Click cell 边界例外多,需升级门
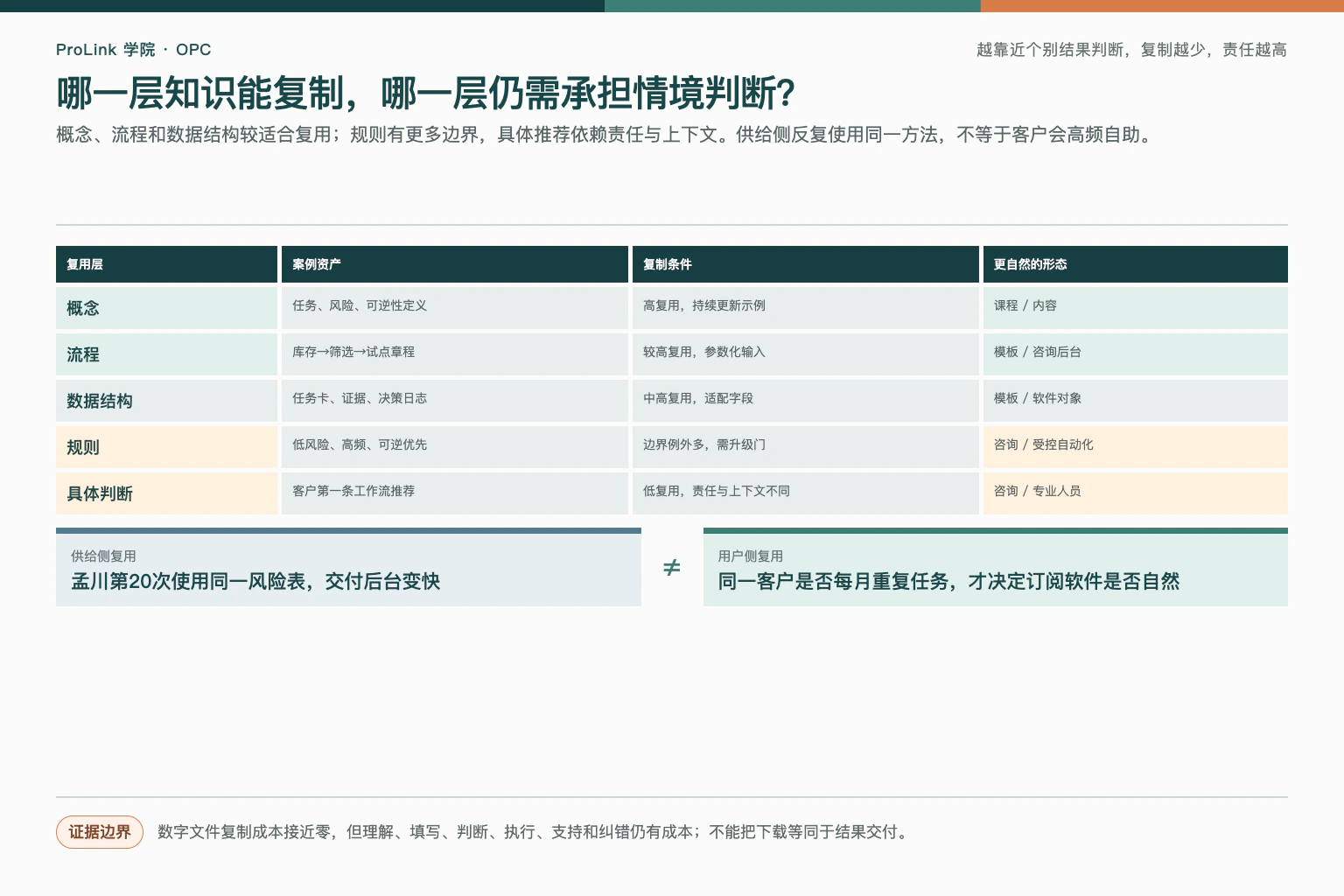This screenshot has height=896, width=1344. 806,447
